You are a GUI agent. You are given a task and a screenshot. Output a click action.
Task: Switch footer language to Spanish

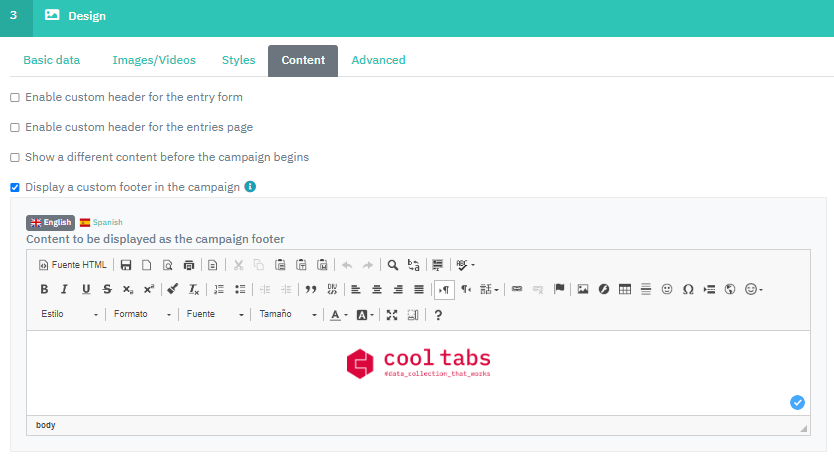tap(101, 222)
